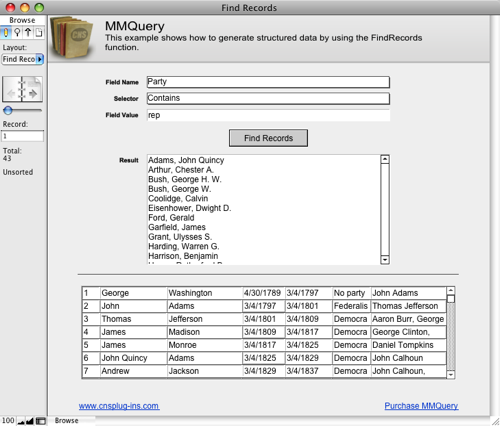Select 'Coolidge, Calvin' in Result
Screen dimensions: 500x426
(x=178, y=199)
